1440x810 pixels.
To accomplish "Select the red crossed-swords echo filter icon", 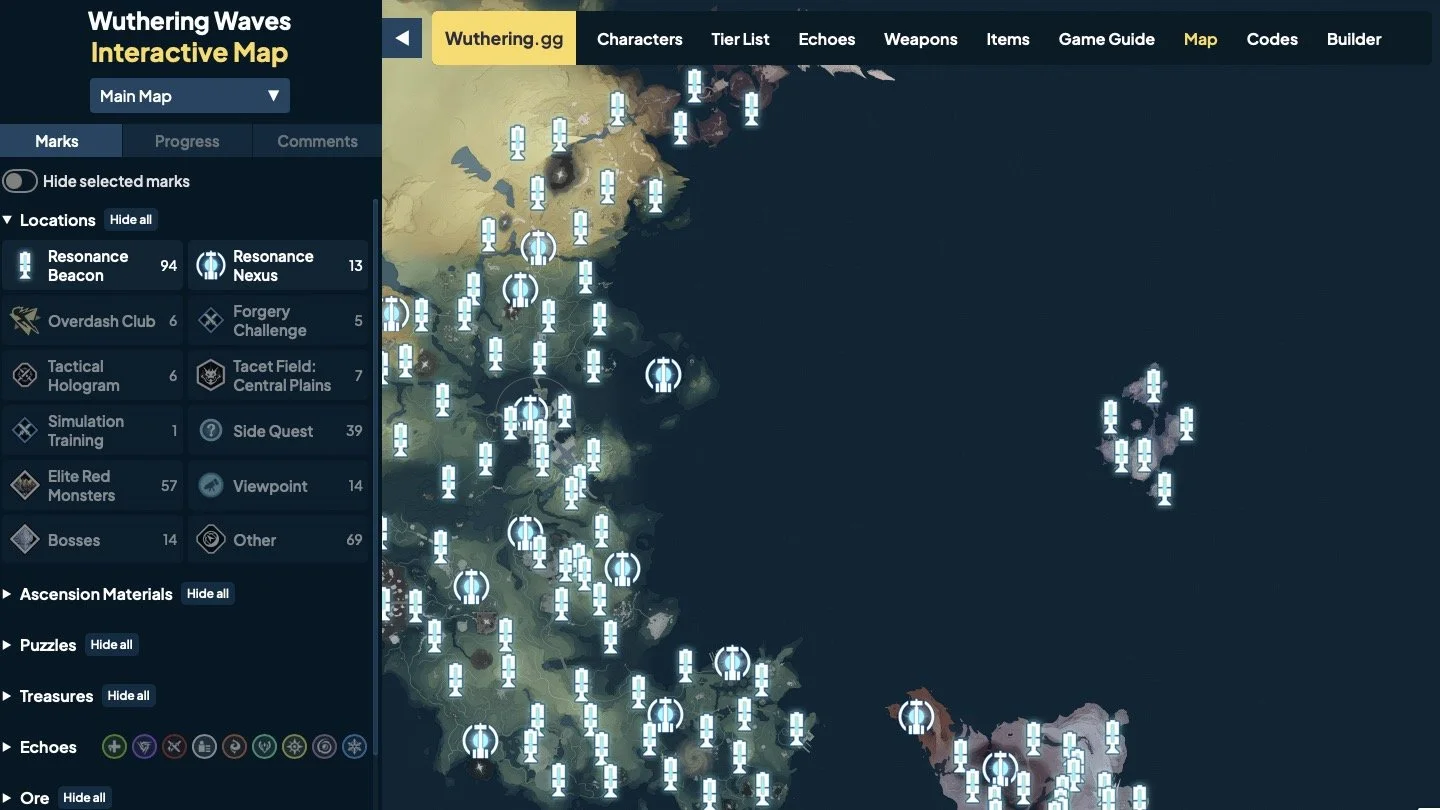I will pos(175,747).
